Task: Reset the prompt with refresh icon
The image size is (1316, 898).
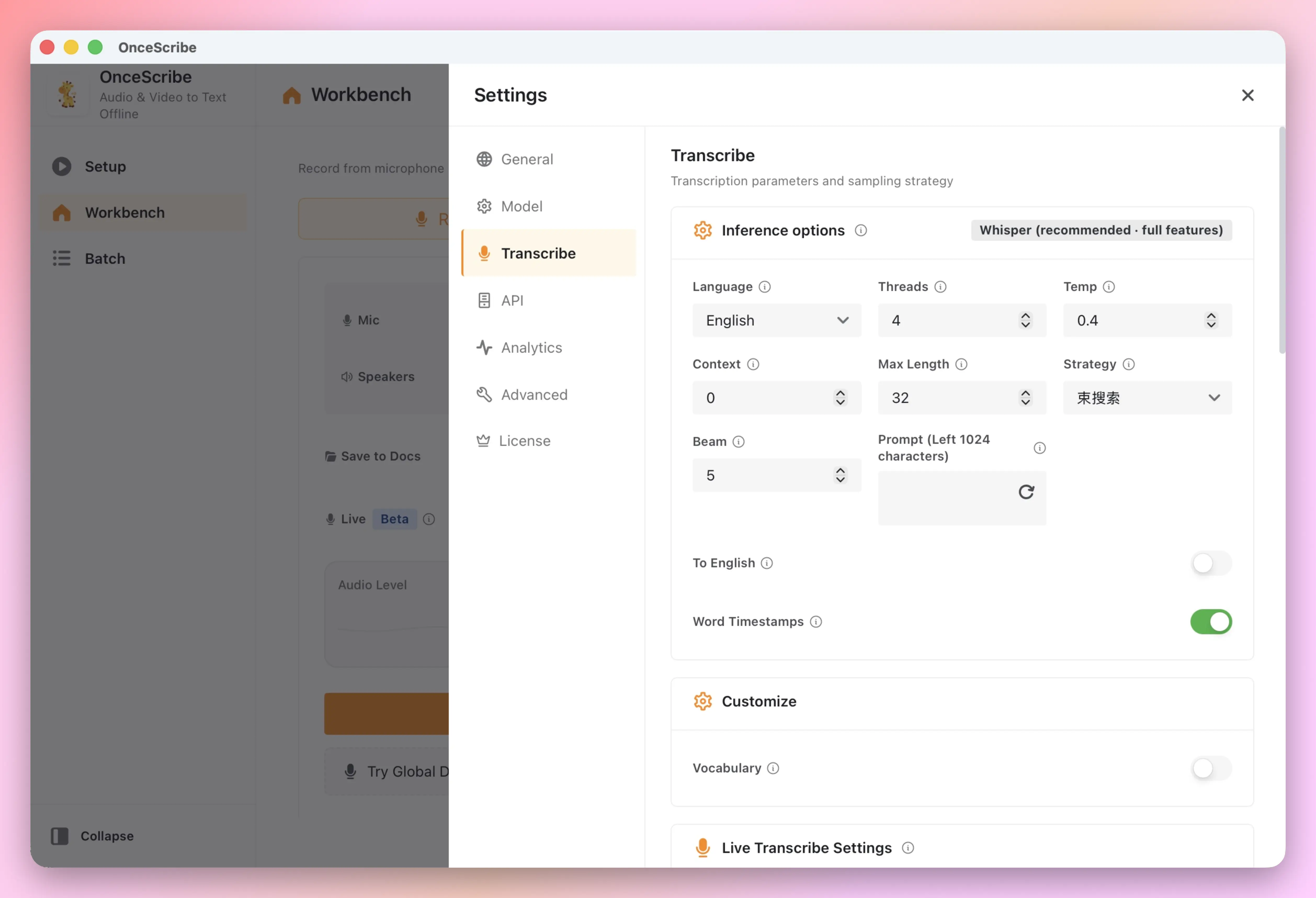Action: point(1026,492)
